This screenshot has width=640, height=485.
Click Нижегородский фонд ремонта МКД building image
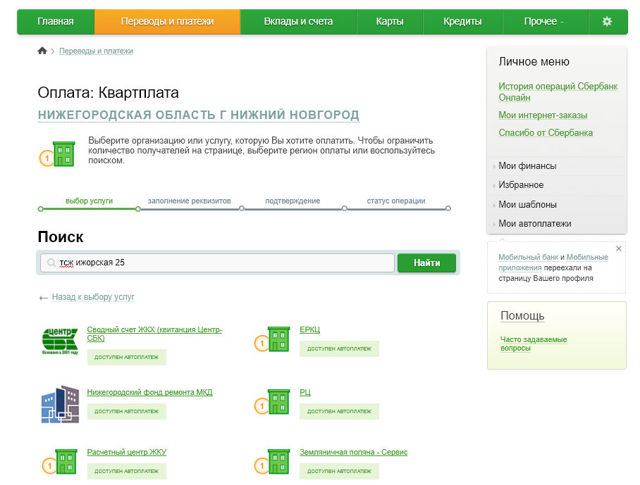pyautogui.click(x=60, y=404)
